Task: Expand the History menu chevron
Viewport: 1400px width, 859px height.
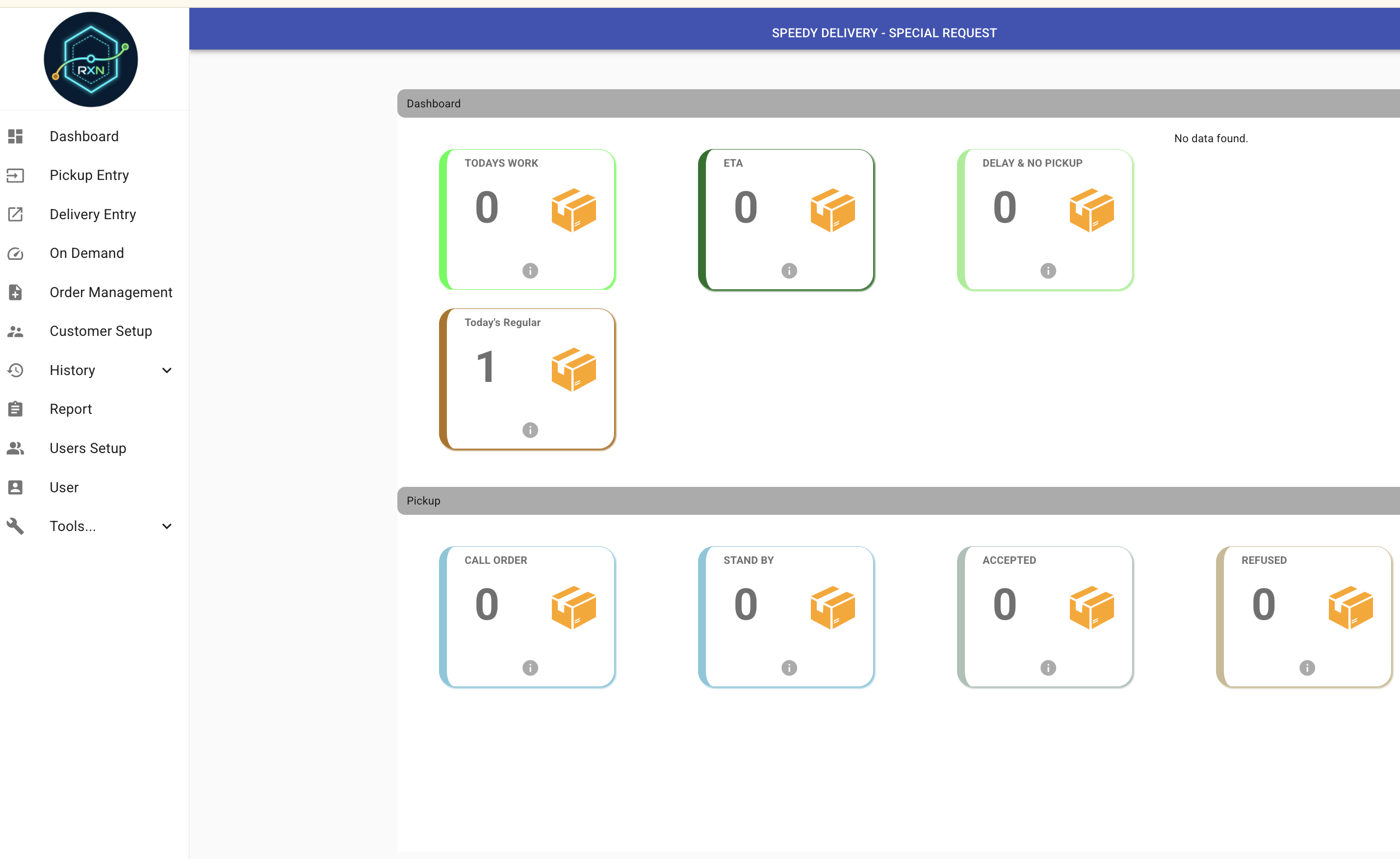Action: pos(167,370)
